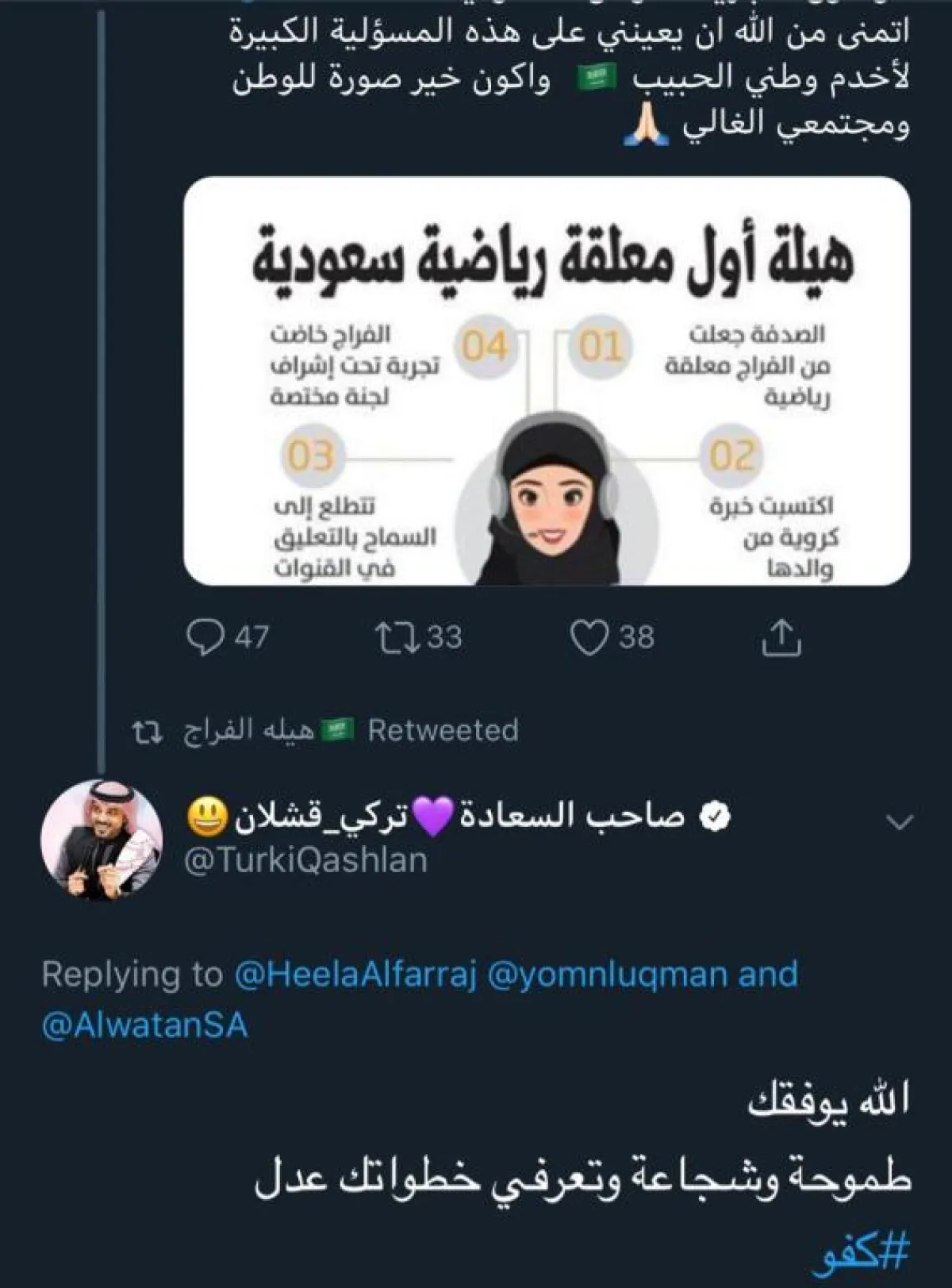Click the reply comment icon

pos(205,637)
